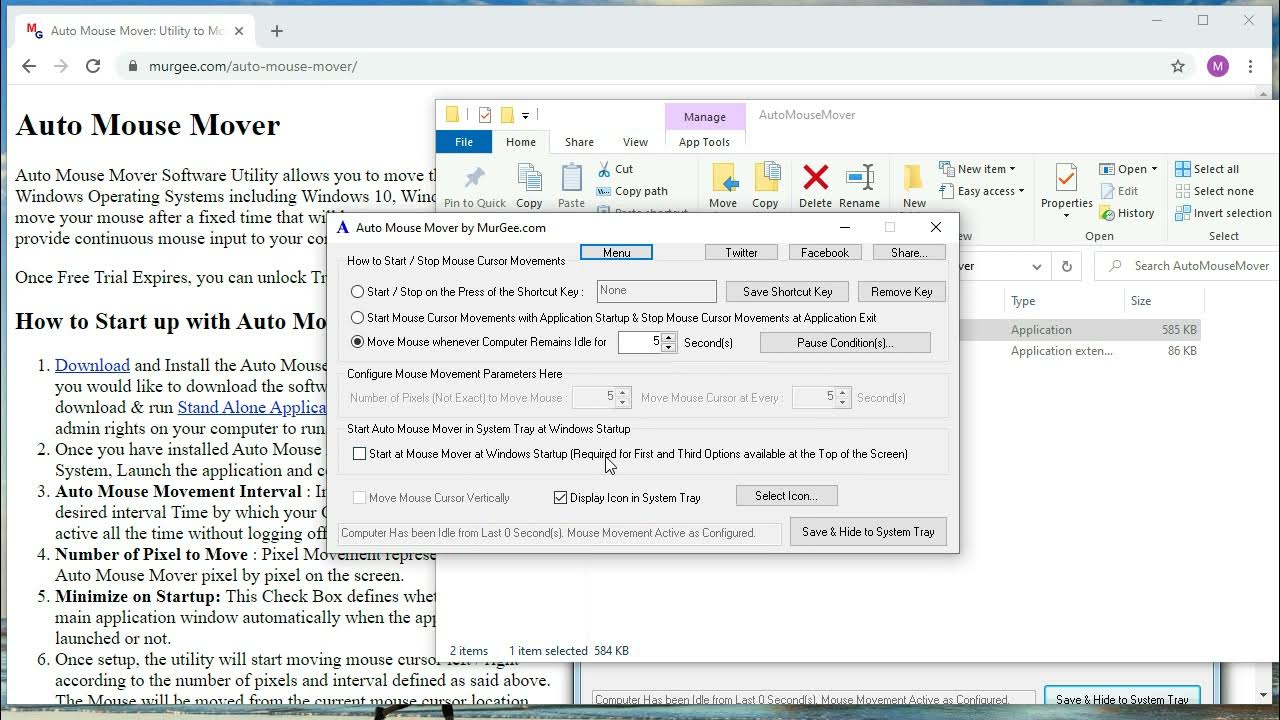
Task: Open Download link on webpage
Action: (x=92, y=365)
